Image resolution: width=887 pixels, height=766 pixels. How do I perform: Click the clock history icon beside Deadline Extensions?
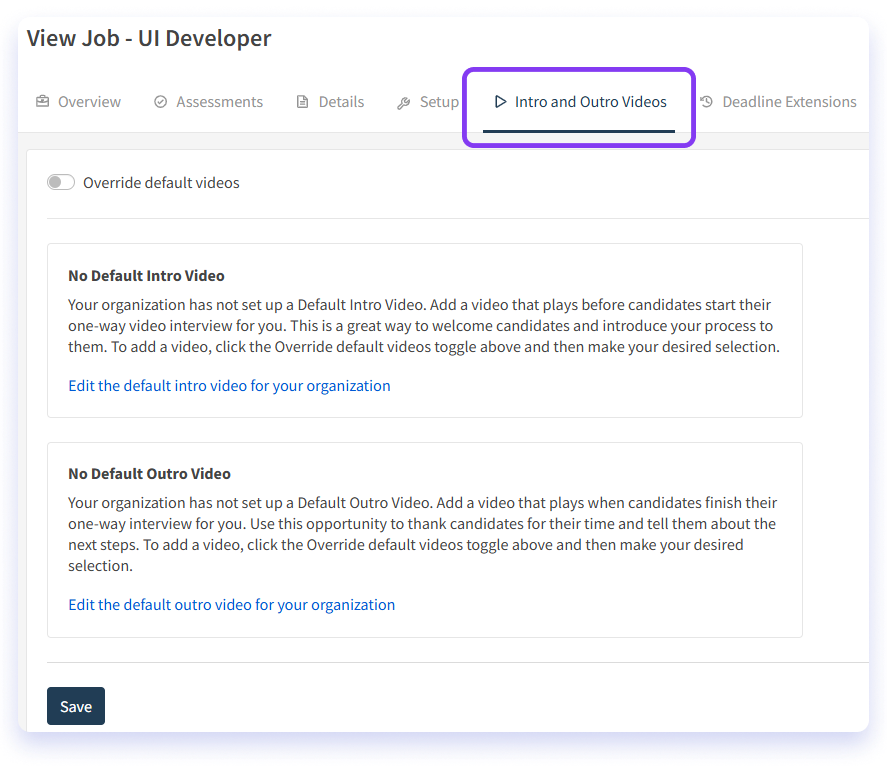pyautogui.click(x=706, y=102)
